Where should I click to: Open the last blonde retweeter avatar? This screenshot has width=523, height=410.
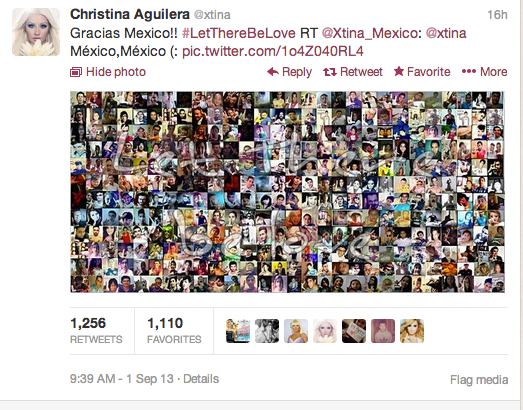tap(412, 331)
